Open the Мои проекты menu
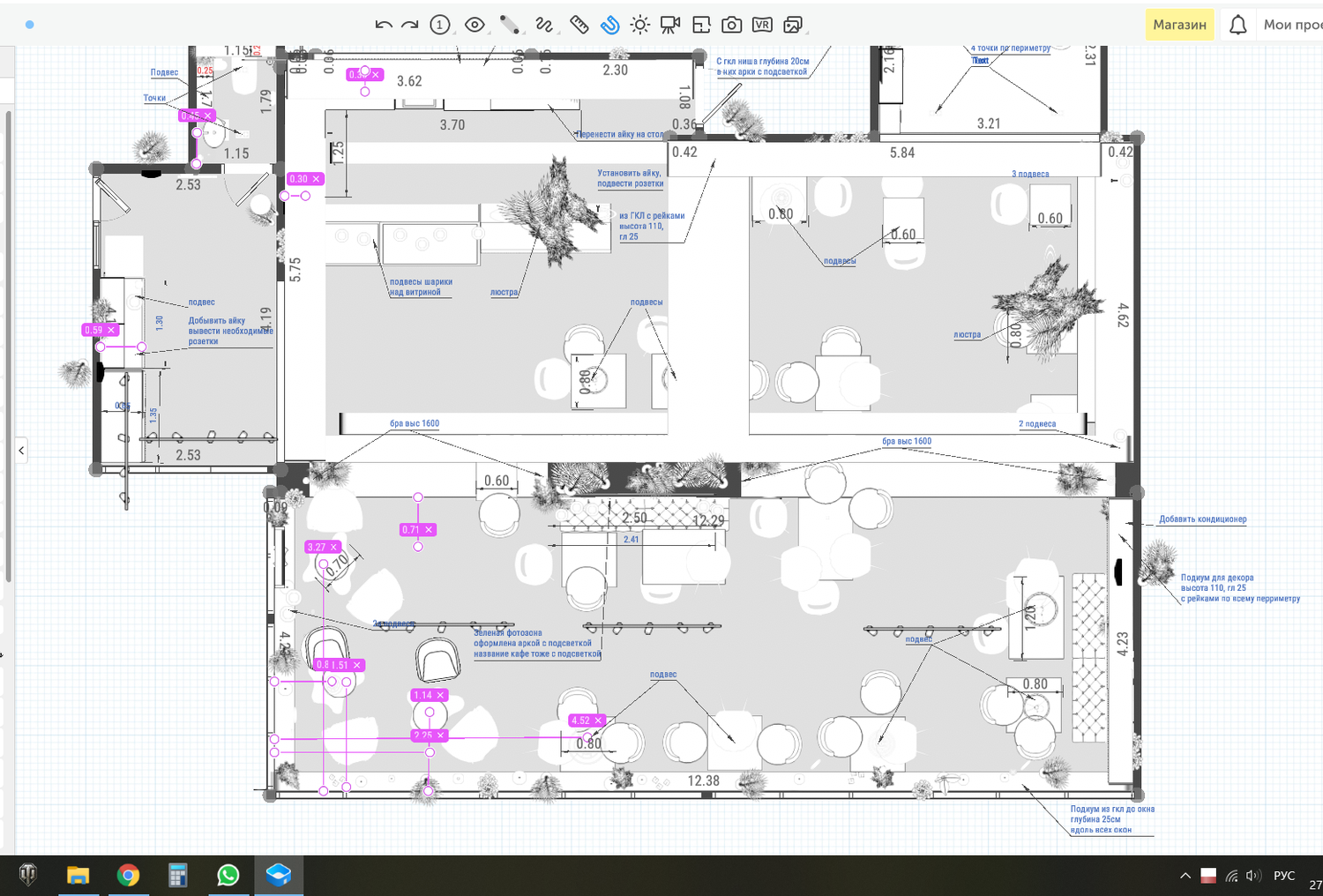This screenshot has width=1323, height=896. [x=1291, y=25]
